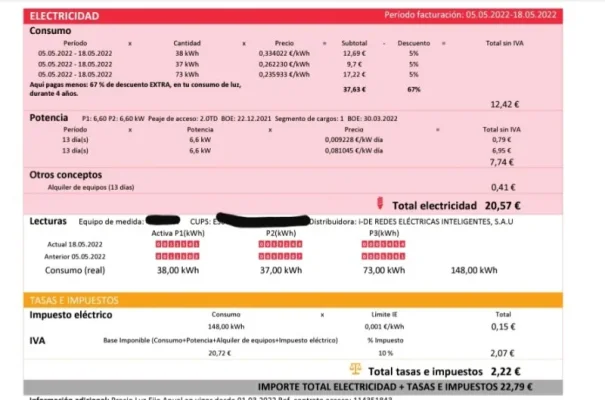Screen dimensions: 605x400
Task: Click the 'Anterior 05.05.2022' row label
Action: tap(75, 257)
